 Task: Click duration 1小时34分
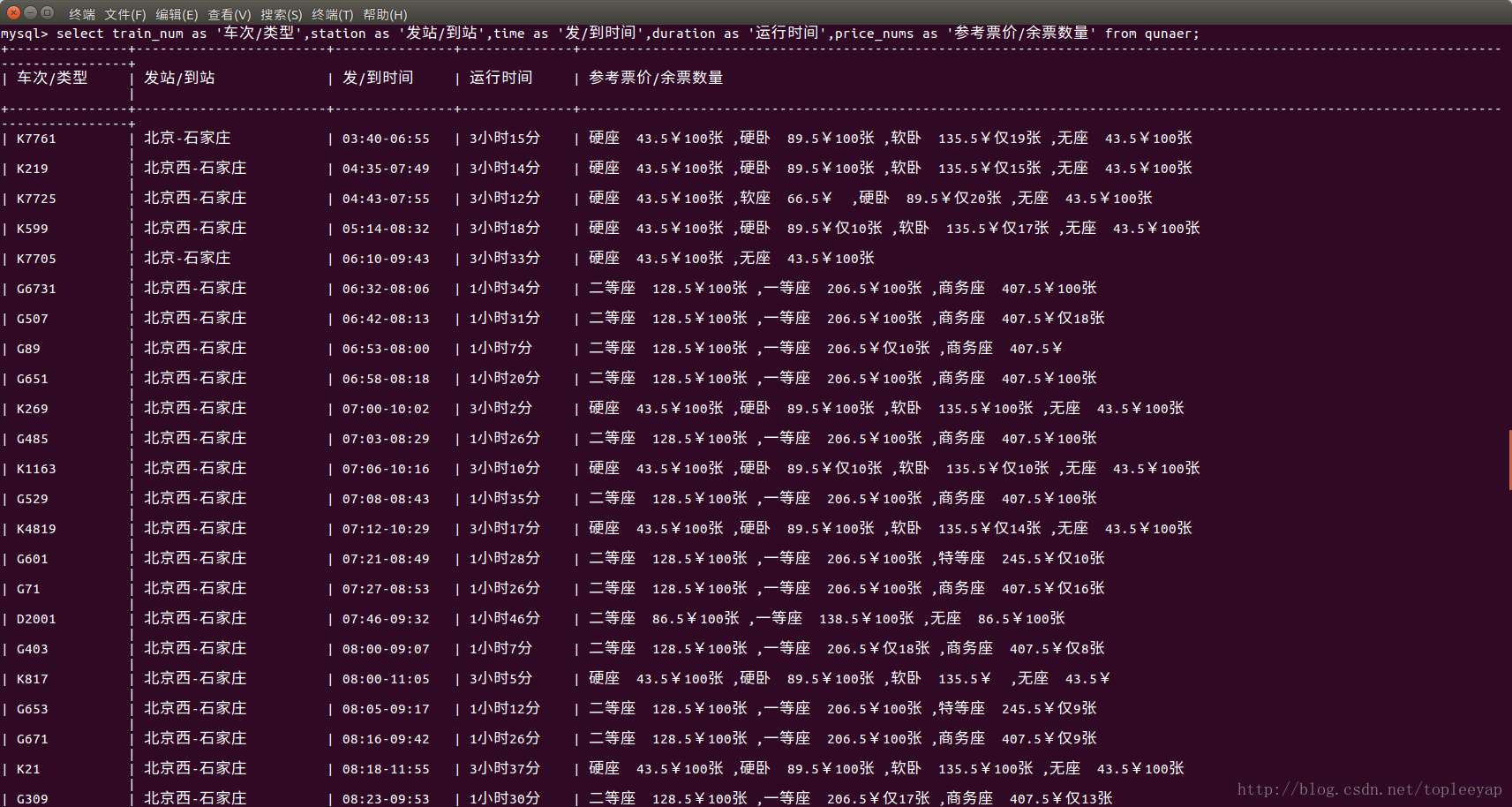pyautogui.click(x=505, y=289)
